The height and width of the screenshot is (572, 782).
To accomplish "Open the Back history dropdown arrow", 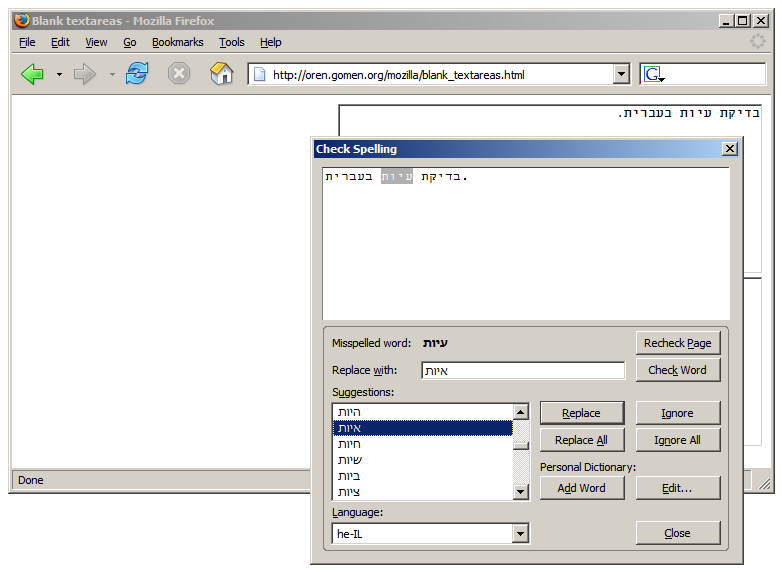I will [59, 75].
